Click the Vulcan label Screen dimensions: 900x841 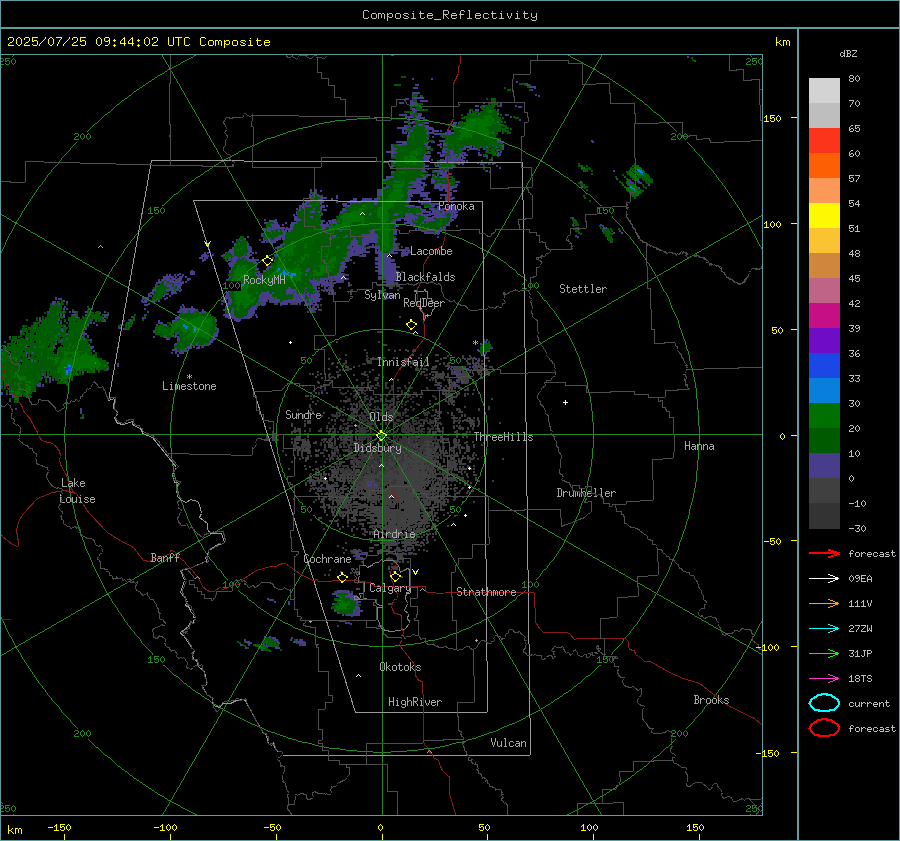[508, 743]
